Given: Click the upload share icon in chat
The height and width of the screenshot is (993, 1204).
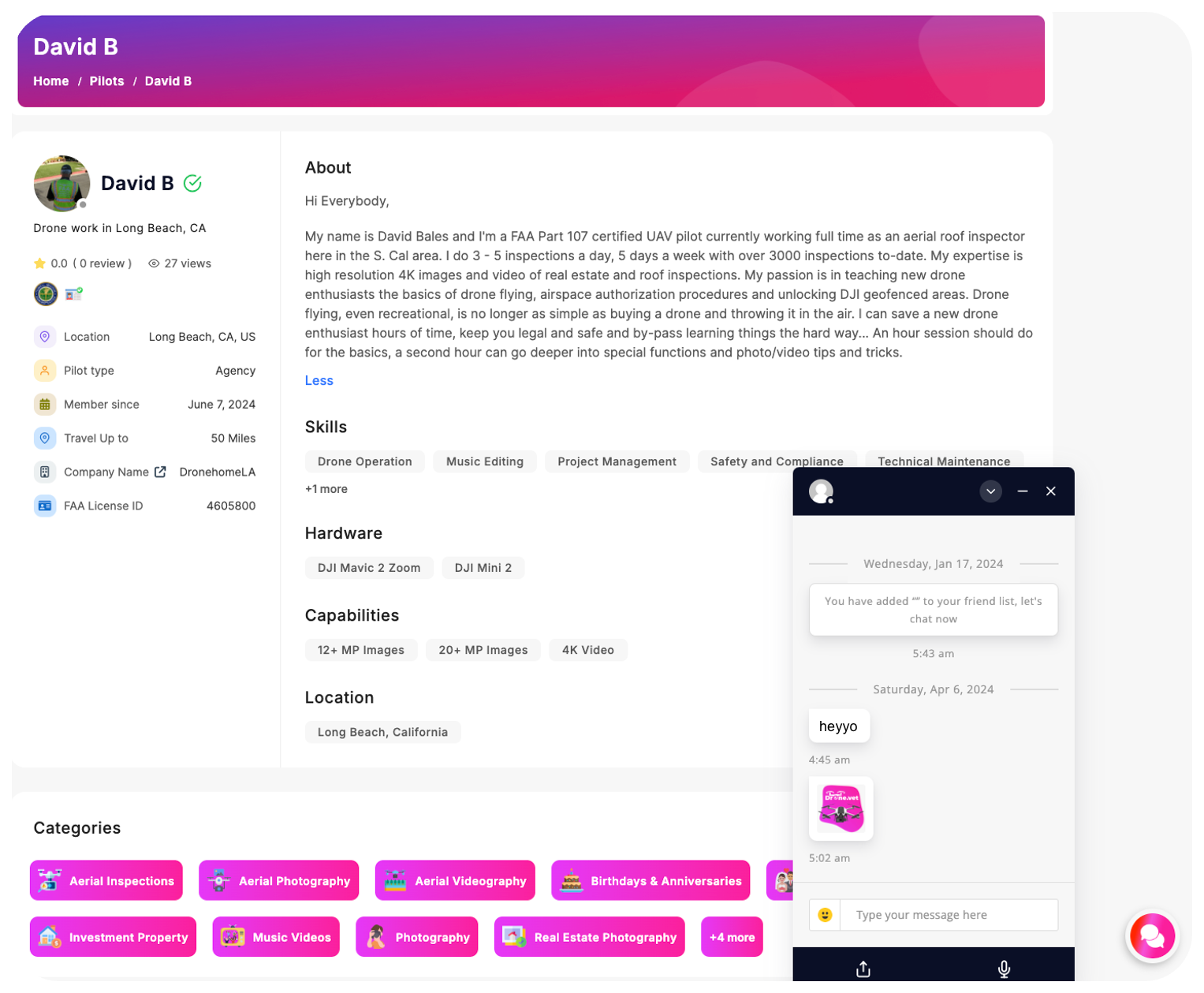Looking at the screenshot, I should [863, 969].
